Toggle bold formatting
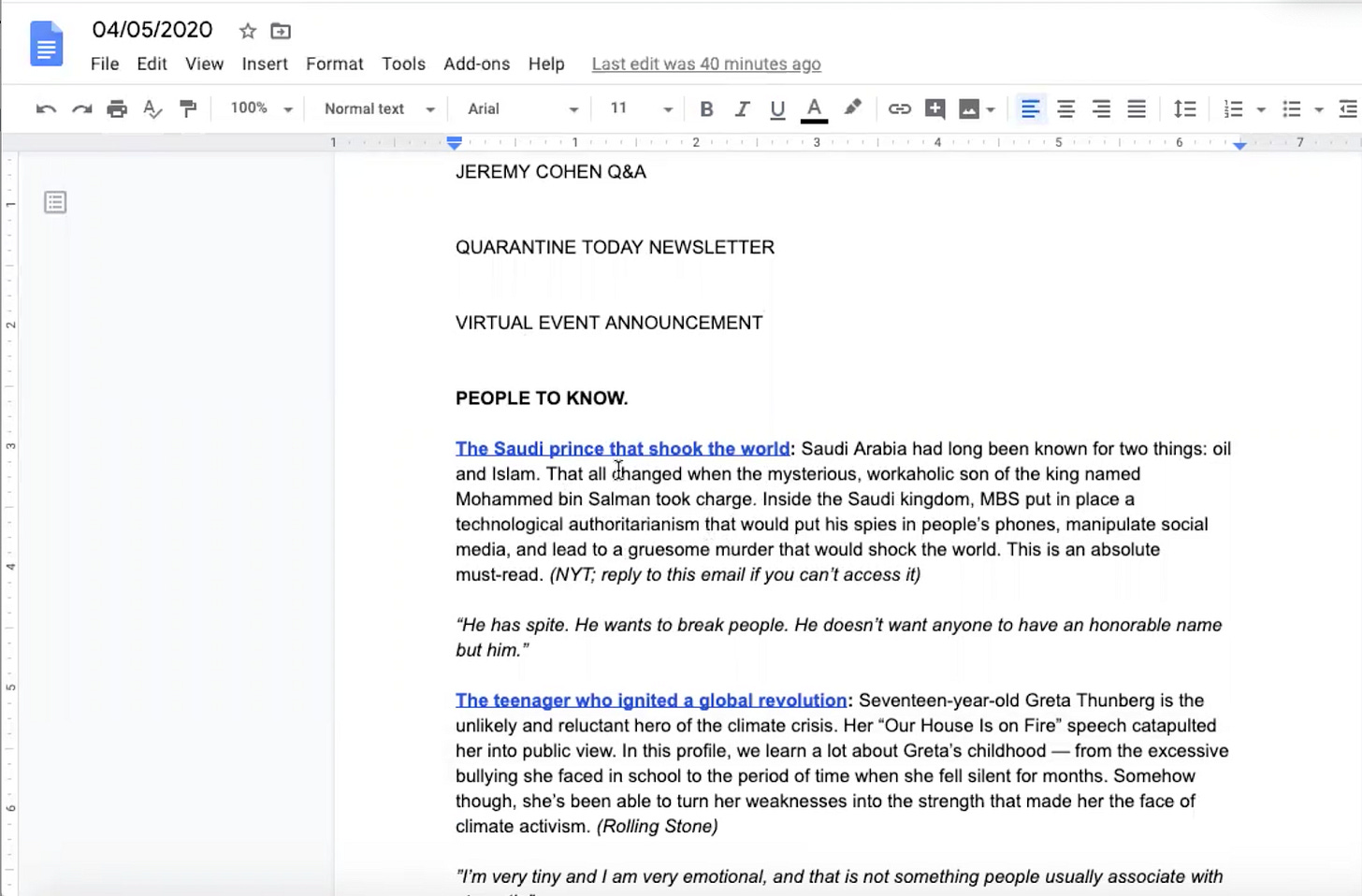The height and width of the screenshot is (896, 1362). [x=706, y=109]
